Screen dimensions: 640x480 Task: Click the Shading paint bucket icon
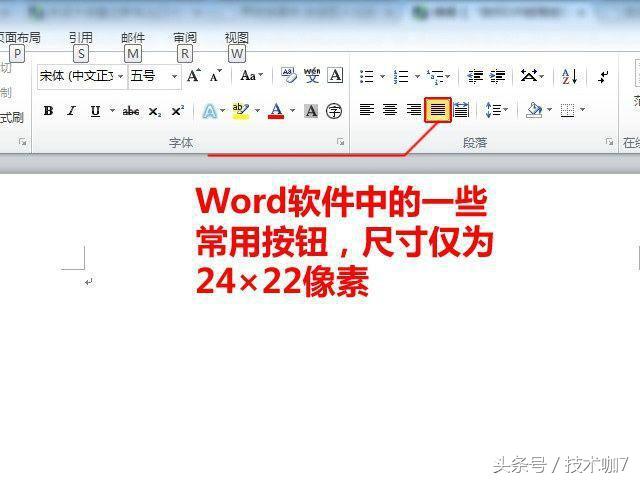coord(534,110)
